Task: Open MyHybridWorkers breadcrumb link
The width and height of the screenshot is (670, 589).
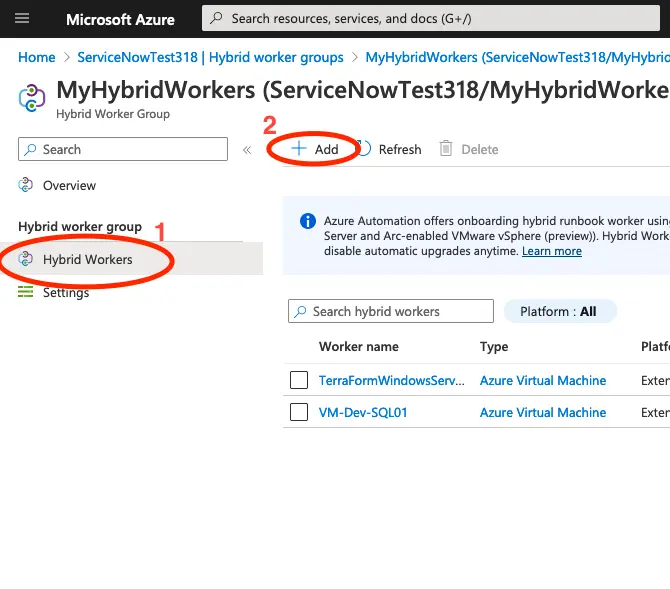Action: [517, 57]
